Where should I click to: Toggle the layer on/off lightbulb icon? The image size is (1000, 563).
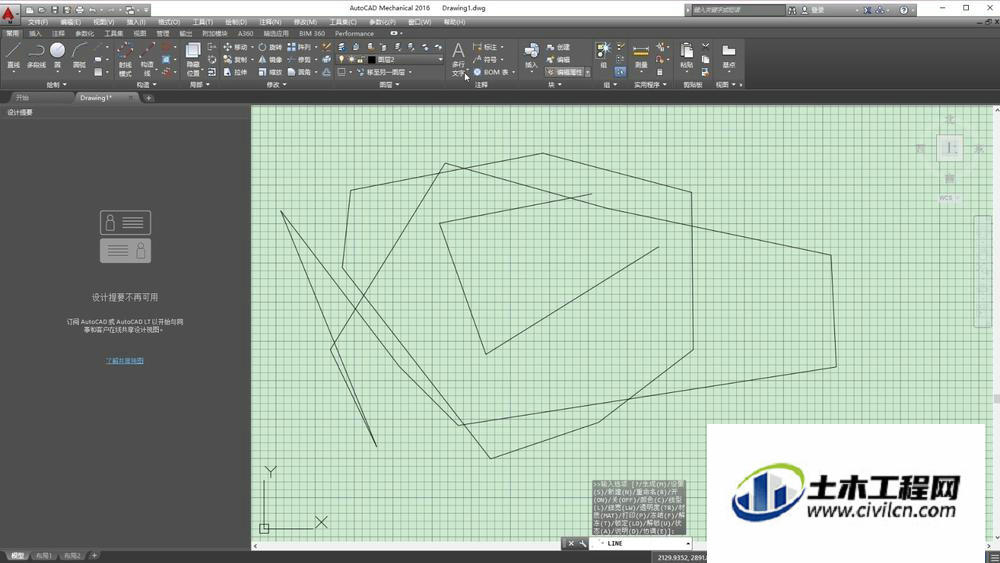pyautogui.click(x=342, y=59)
